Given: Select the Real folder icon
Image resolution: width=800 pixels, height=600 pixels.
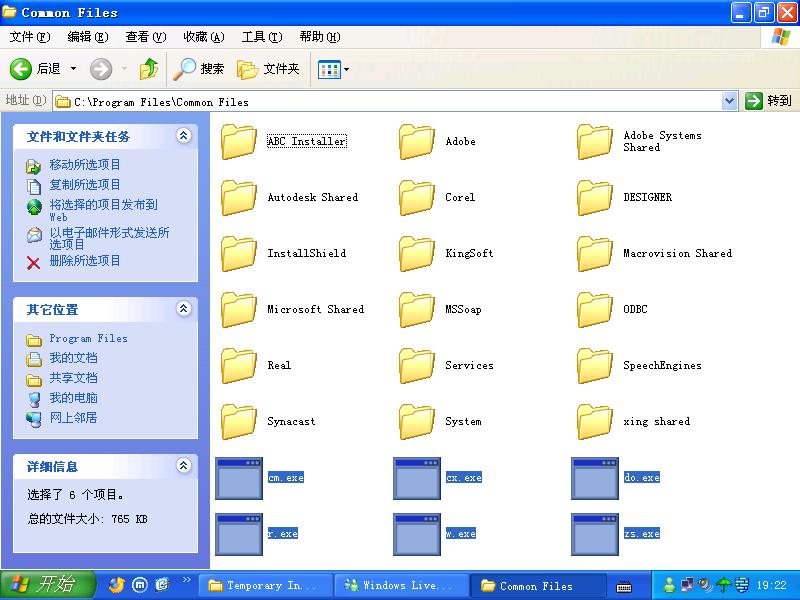Looking at the screenshot, I should (x=238, y=366).
